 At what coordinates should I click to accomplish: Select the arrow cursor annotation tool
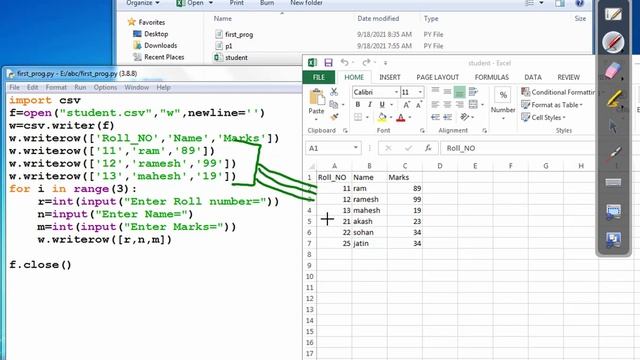pos(613,127)
